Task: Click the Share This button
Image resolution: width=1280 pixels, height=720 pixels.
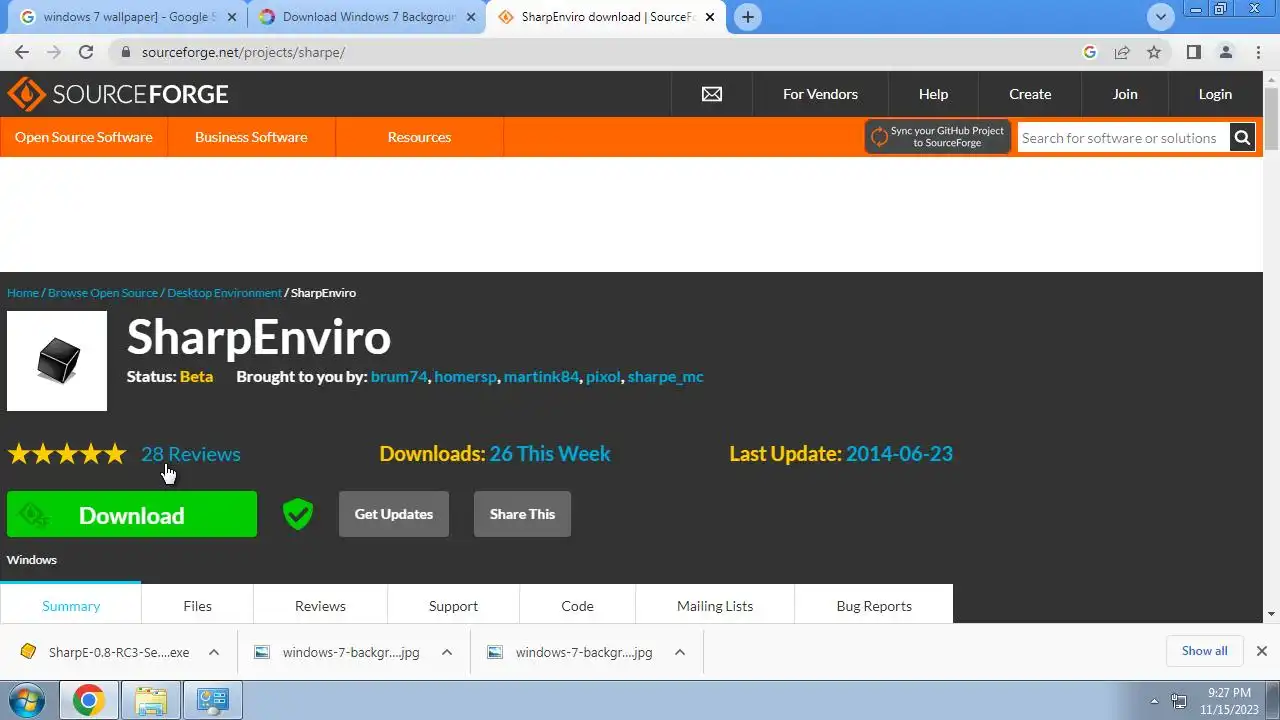Action: (522, 514)
